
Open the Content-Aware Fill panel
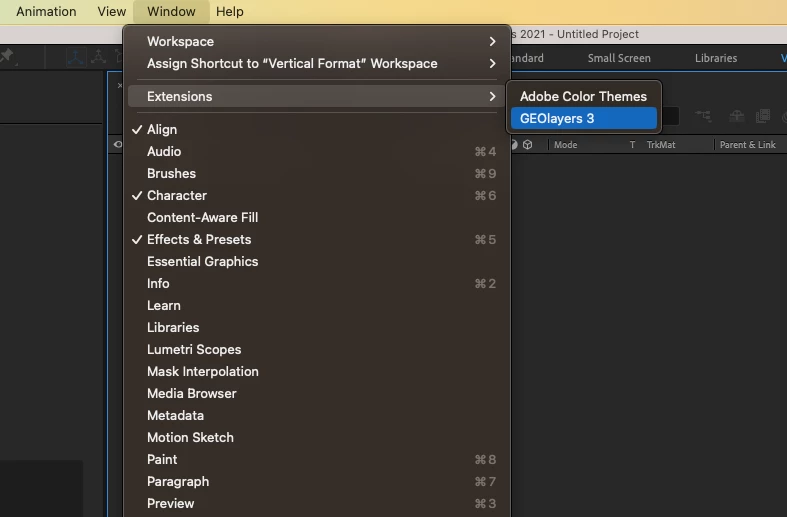(x=316, y=217)
